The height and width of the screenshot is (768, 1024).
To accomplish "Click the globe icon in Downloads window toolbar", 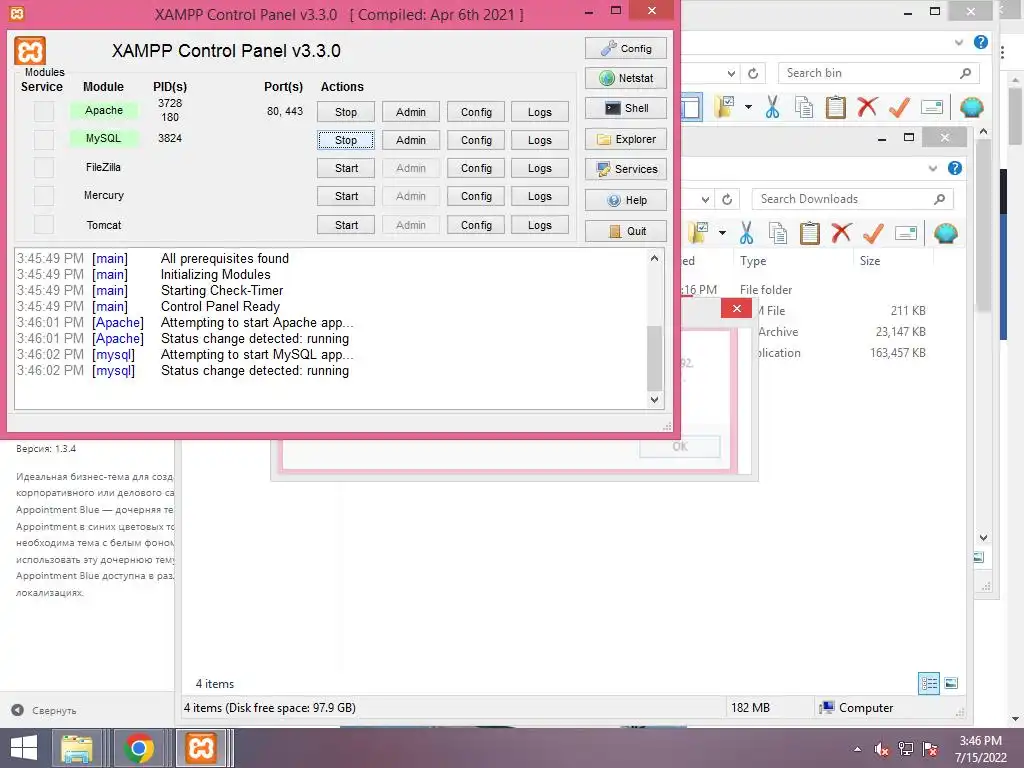I will pos(946,233).
